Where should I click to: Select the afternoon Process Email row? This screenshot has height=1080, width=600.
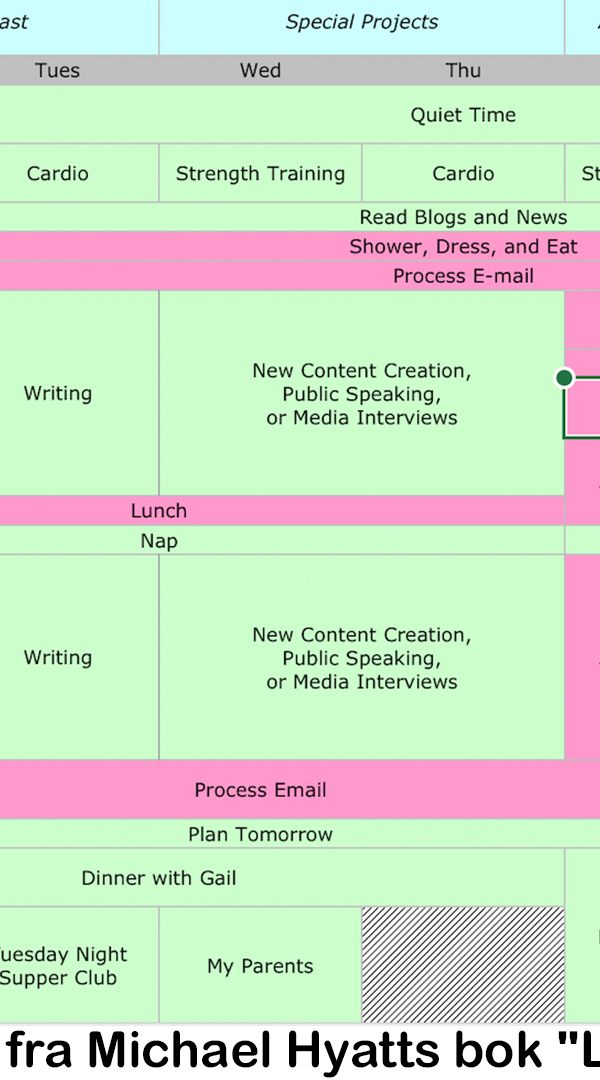(300, 789)
